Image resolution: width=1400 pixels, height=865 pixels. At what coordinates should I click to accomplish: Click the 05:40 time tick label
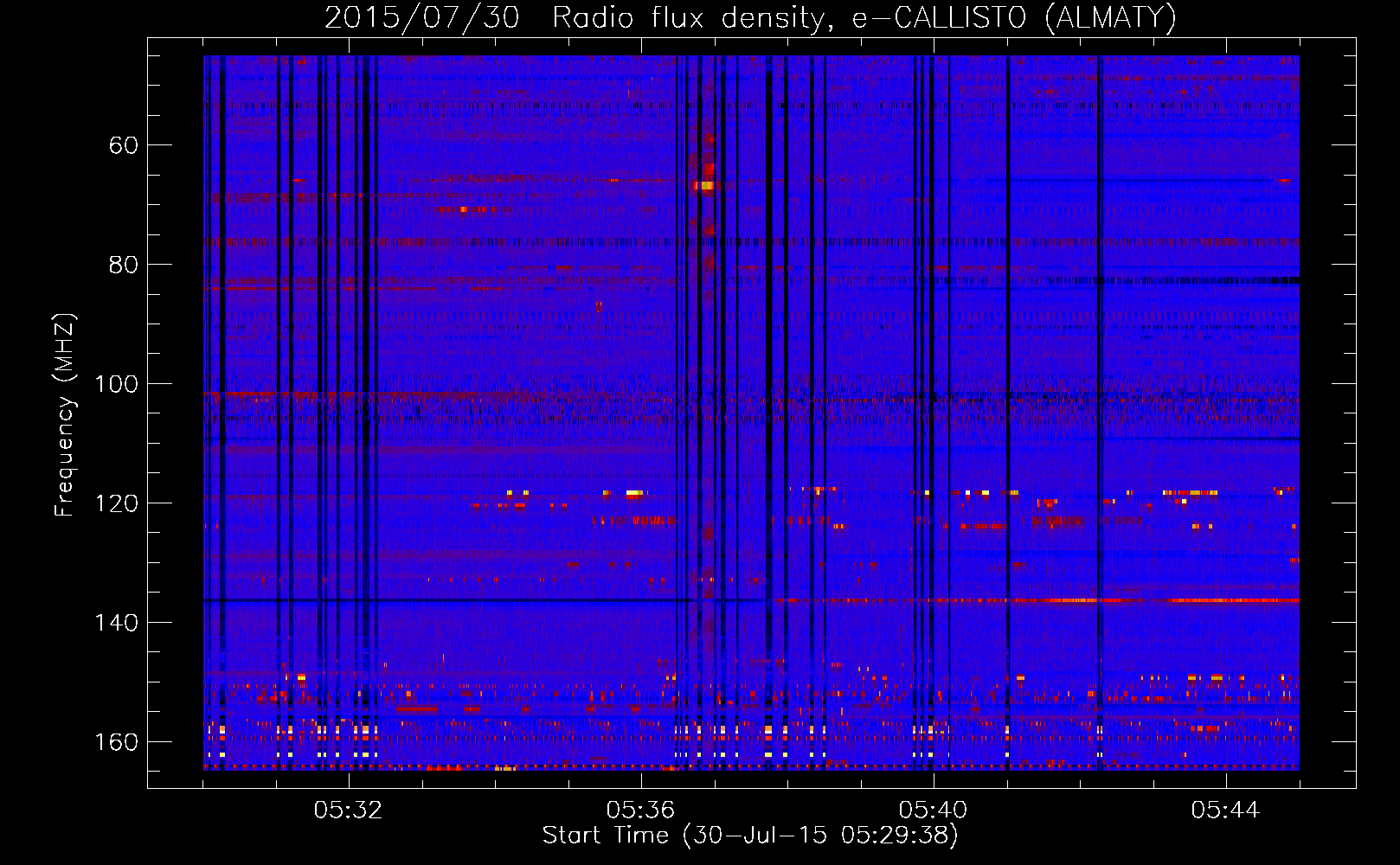tap(933, 811)
